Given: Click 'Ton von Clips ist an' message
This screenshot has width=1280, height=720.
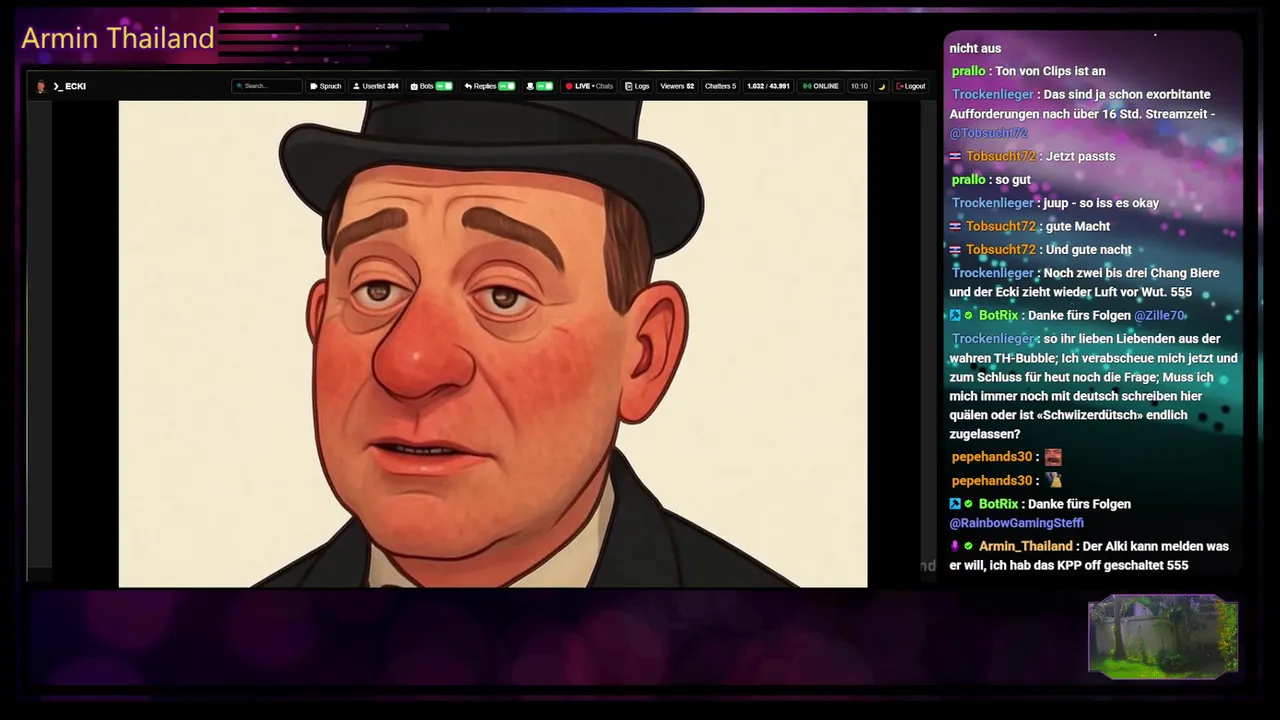Looking at the screenshot, I should (1050, 71).
